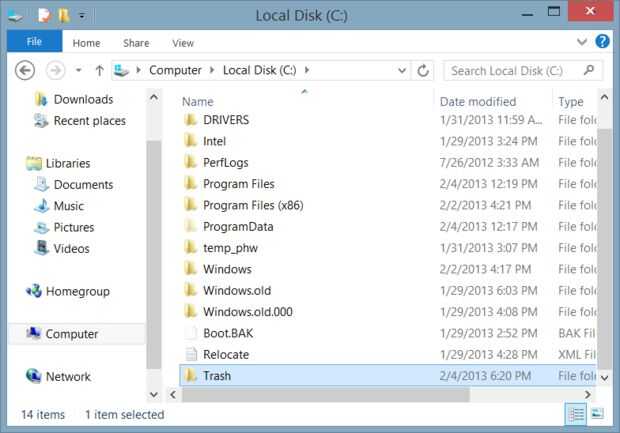620x433 pixels.
Task: Open the address bar history dropdown
Action: pyautogui.click(x=402, y=71)
